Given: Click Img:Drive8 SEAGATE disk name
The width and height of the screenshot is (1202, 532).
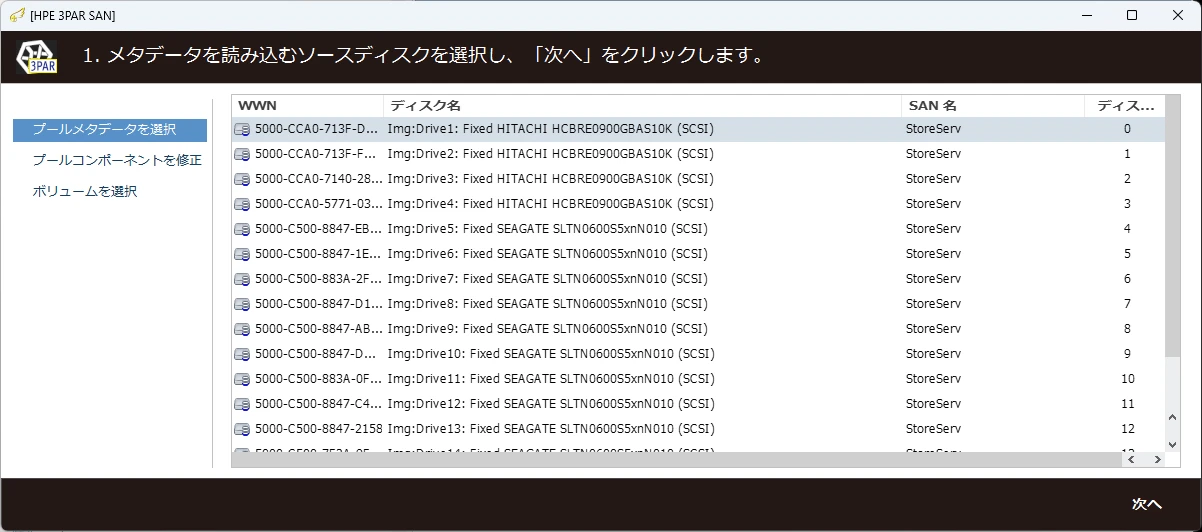Looking at the screenshot, I should pyautogui.click(x=548, y=304).
